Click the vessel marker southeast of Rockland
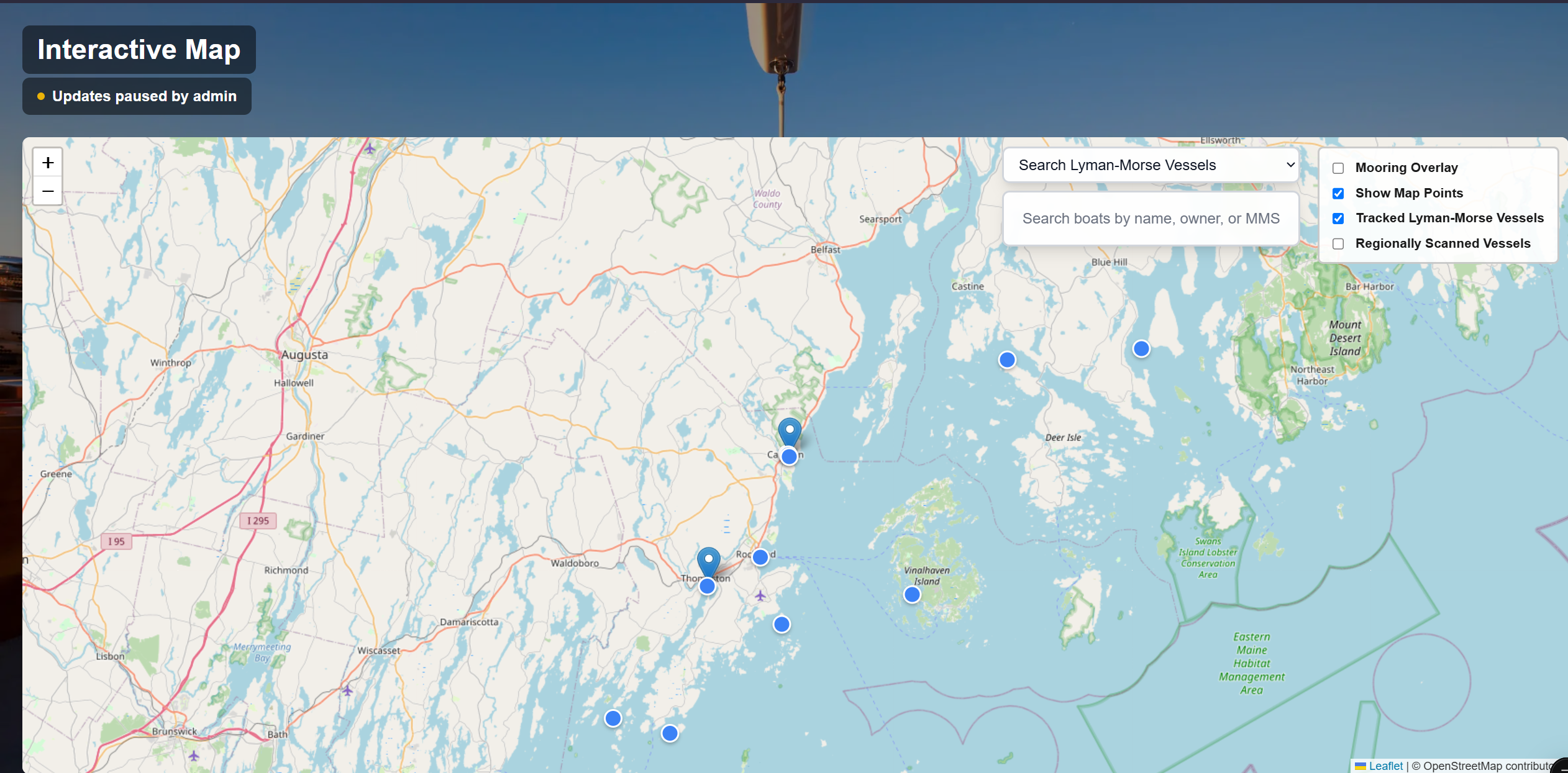Viewport: 1568px width, 773px height. click(782, 624)
